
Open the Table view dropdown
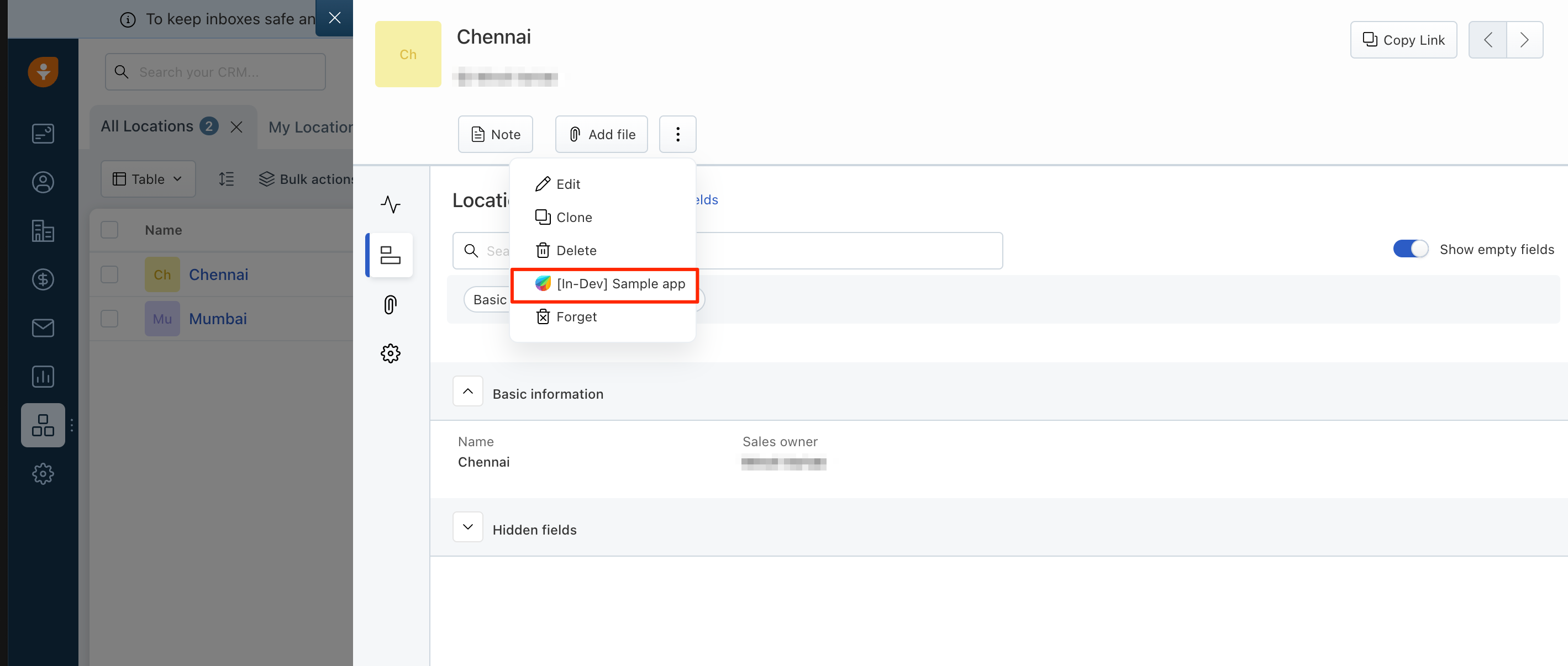click(x=148, y=179)
